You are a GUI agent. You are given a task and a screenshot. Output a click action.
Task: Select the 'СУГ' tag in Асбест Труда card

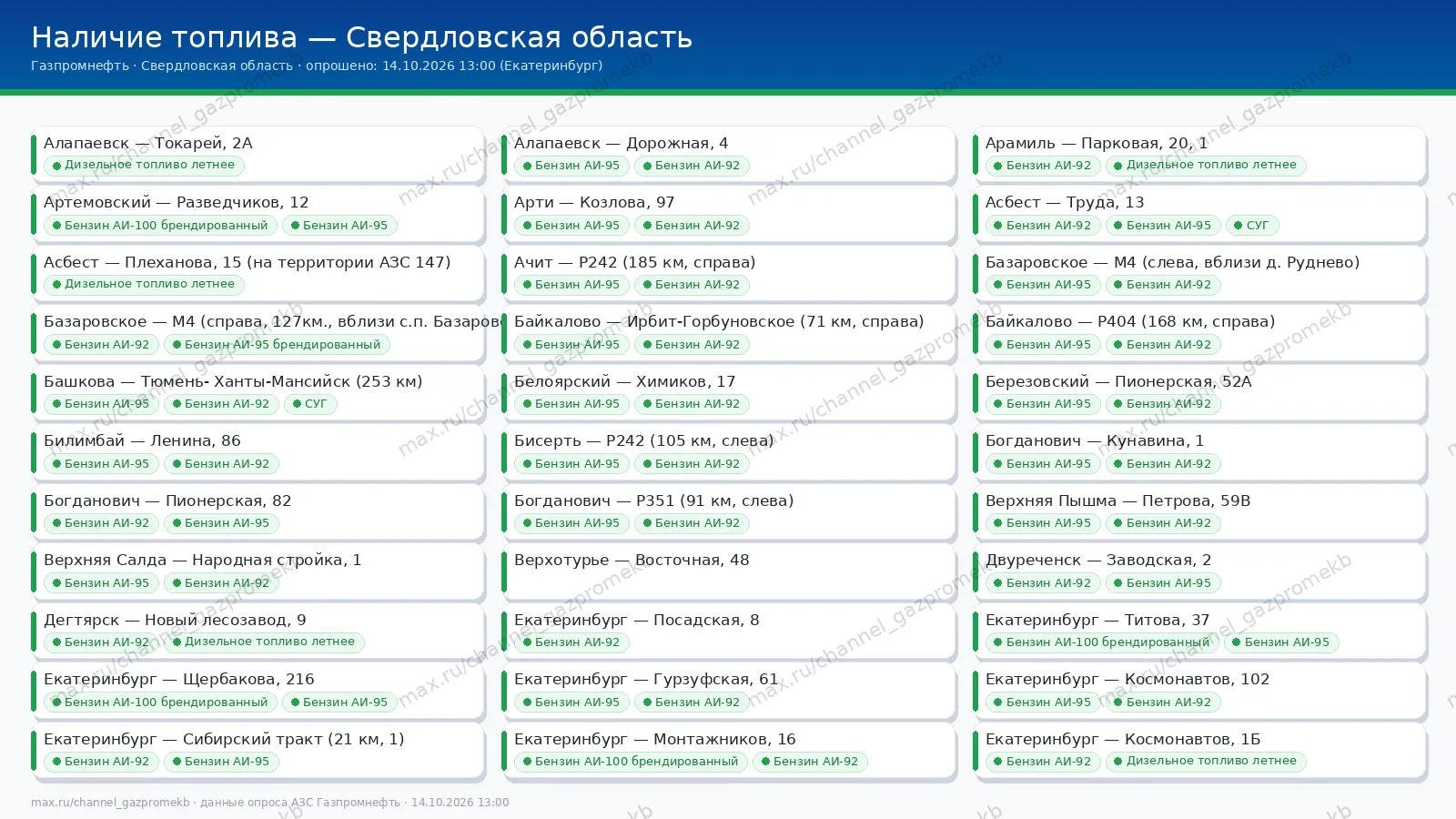[1252, 226]
